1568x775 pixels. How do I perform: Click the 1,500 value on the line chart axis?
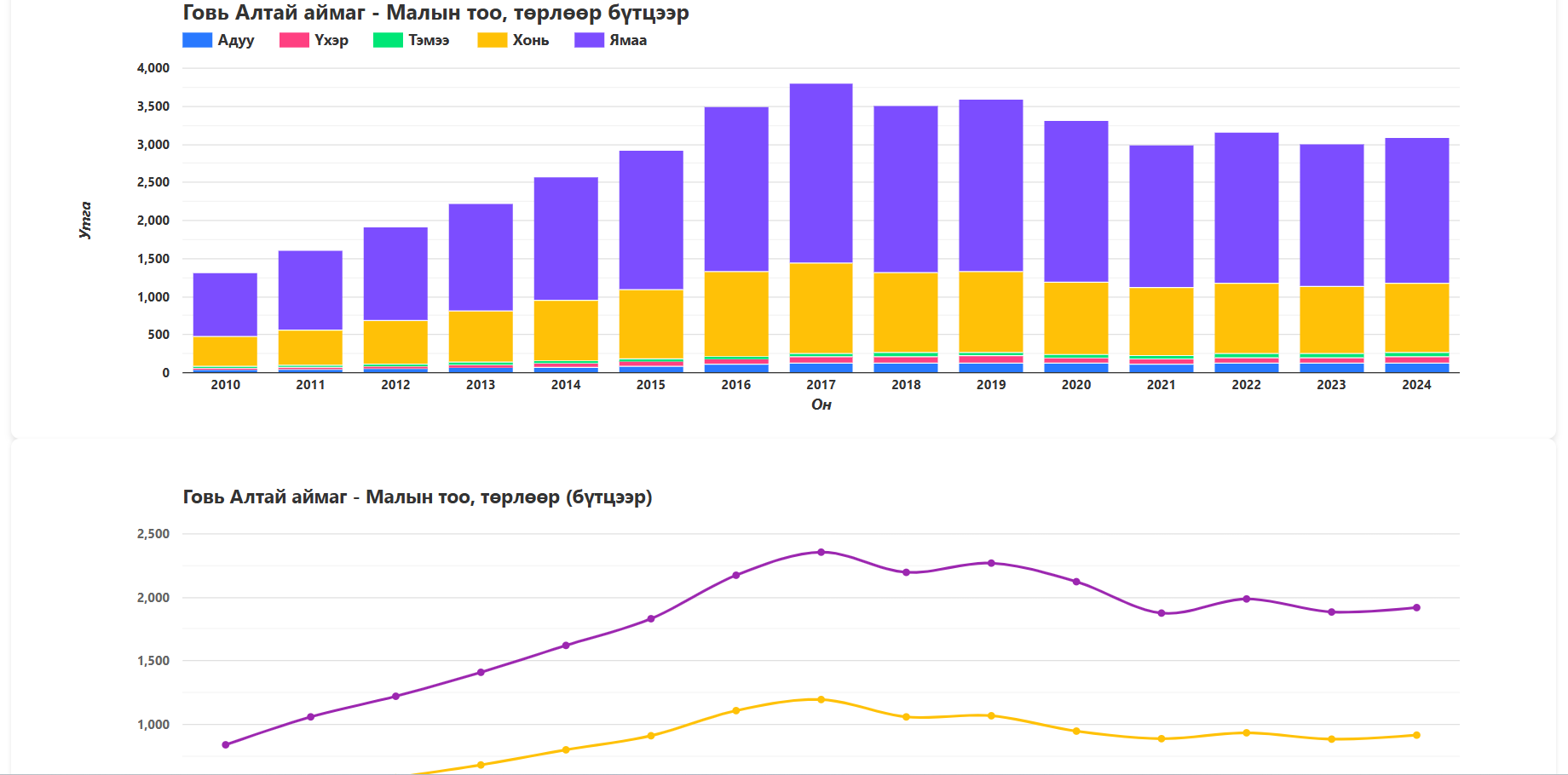coord(153,661)
